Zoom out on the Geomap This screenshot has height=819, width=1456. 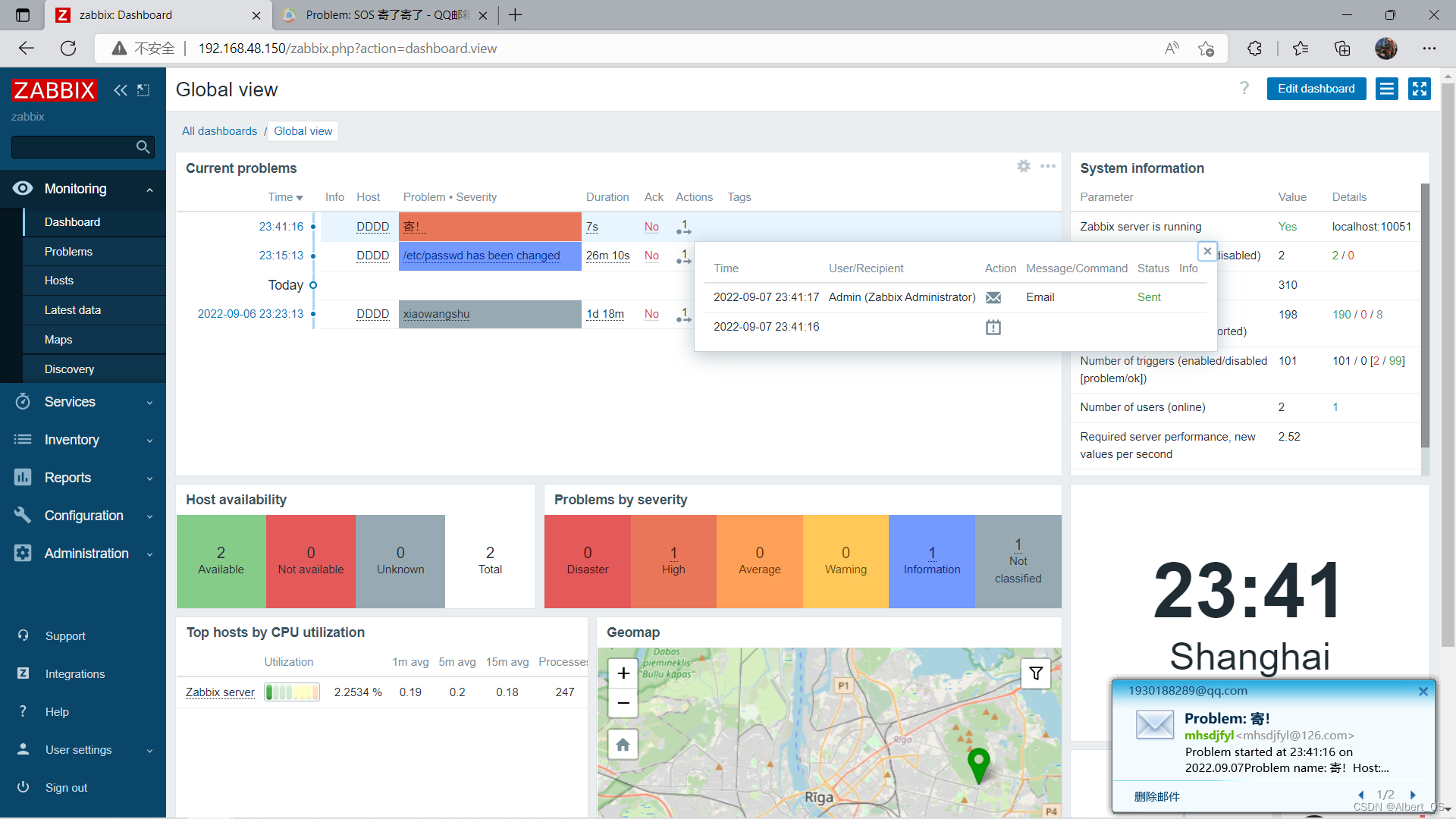[623, 703]
